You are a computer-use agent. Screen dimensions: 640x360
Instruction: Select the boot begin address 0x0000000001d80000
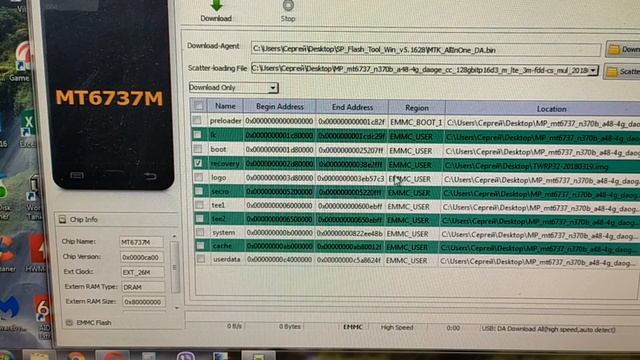[x=280, y=150]
